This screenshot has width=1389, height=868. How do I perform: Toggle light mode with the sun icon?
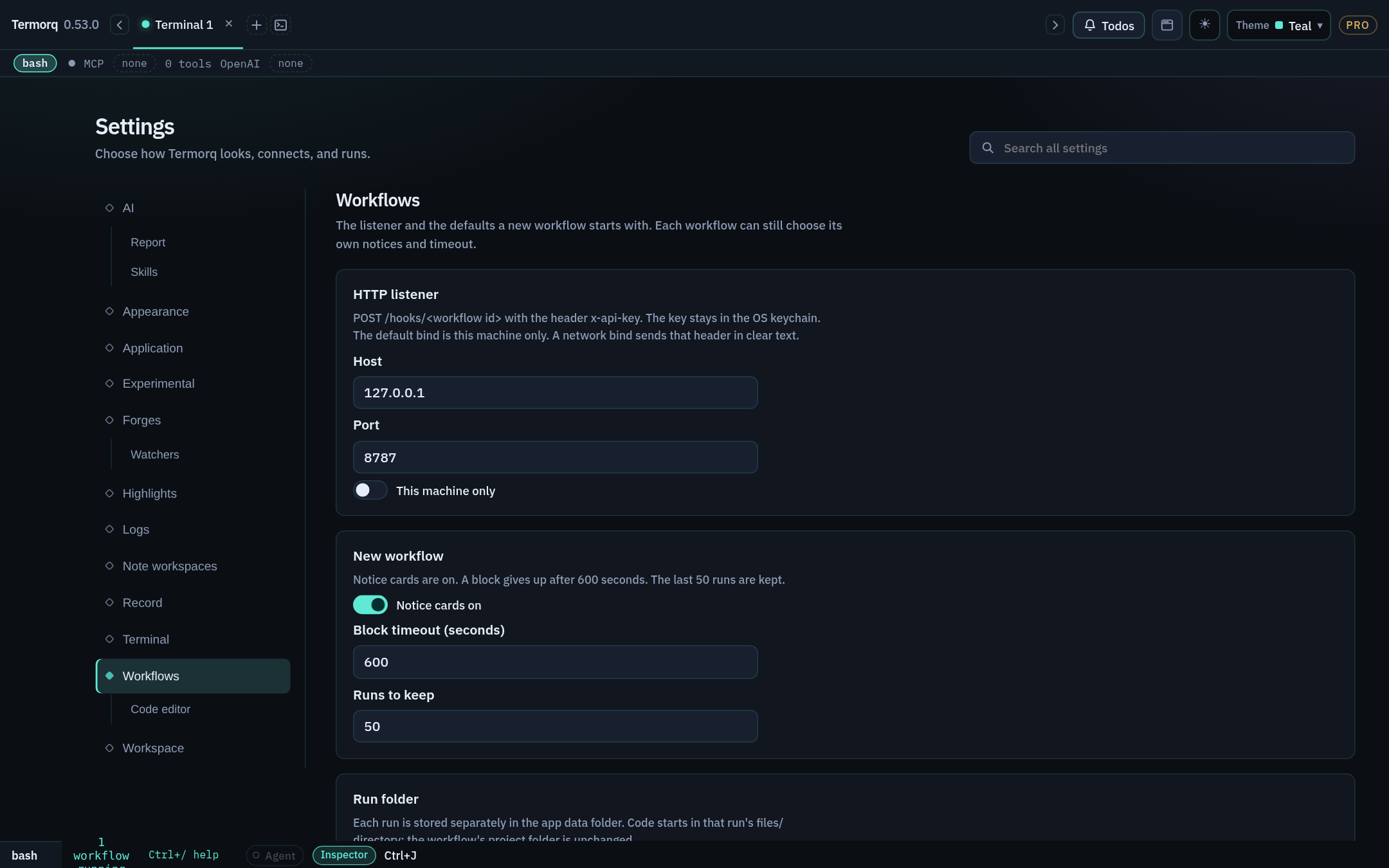point(1204,25)
